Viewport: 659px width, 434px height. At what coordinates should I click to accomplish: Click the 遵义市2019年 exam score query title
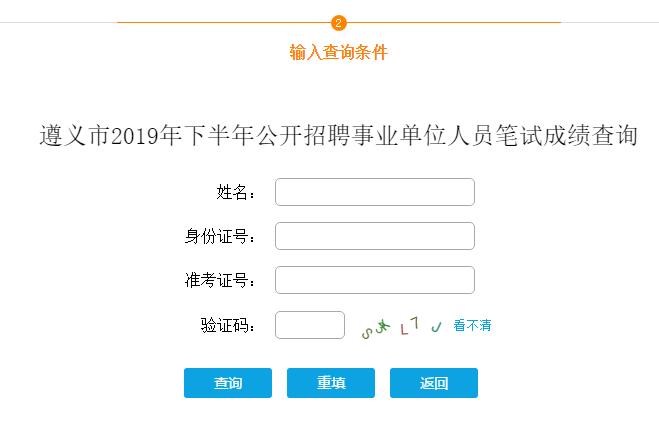[338, 136]
